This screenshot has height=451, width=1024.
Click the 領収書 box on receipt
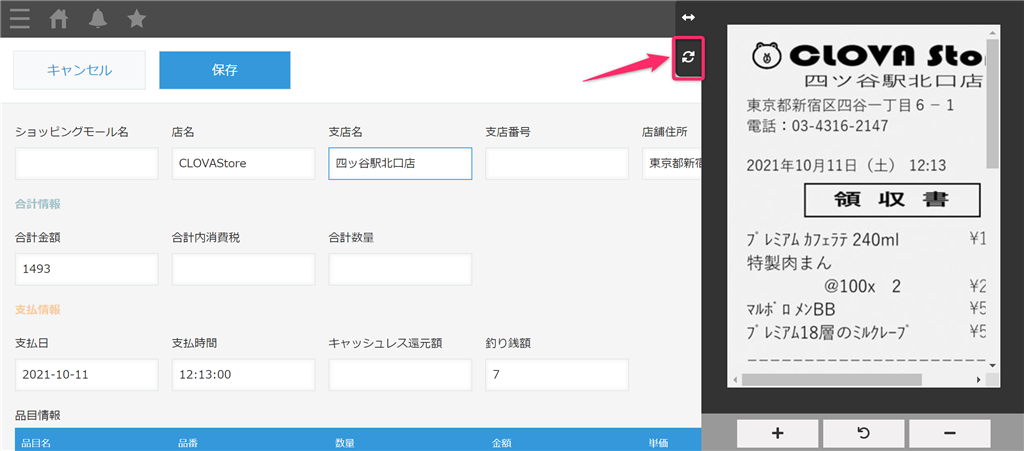892,200
